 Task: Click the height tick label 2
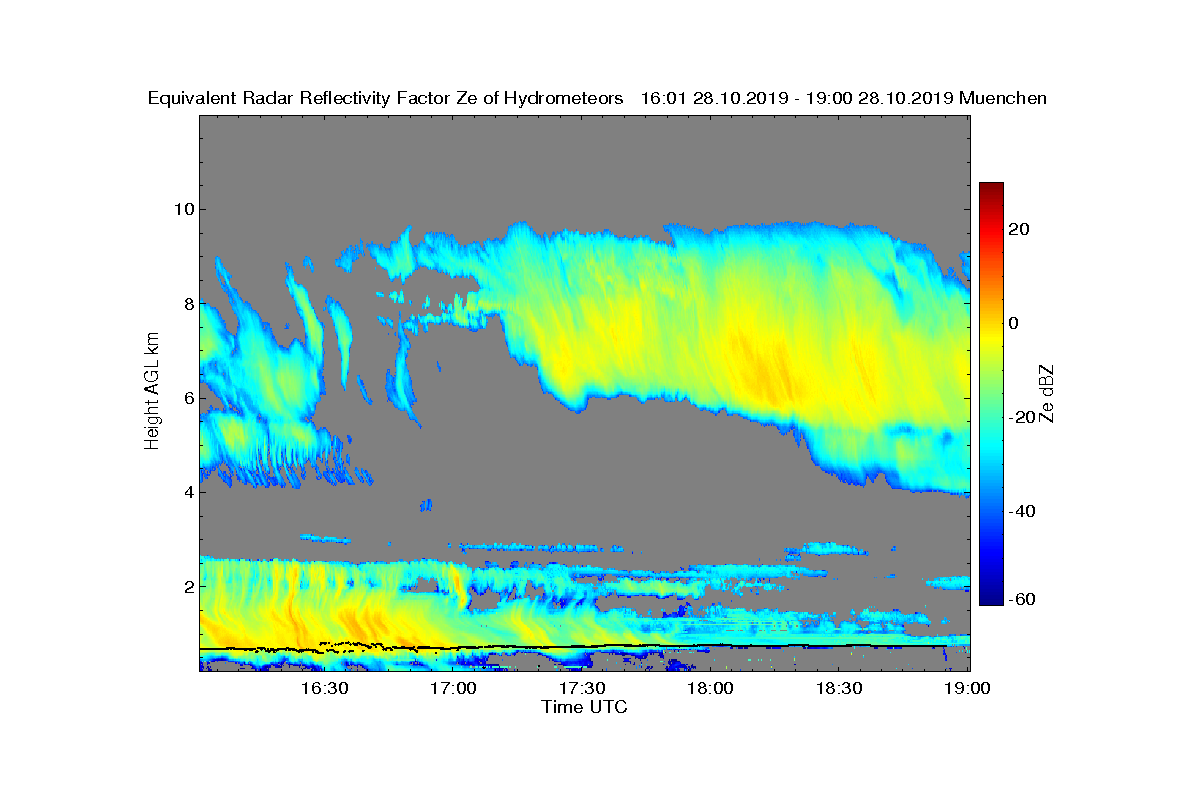187,585
